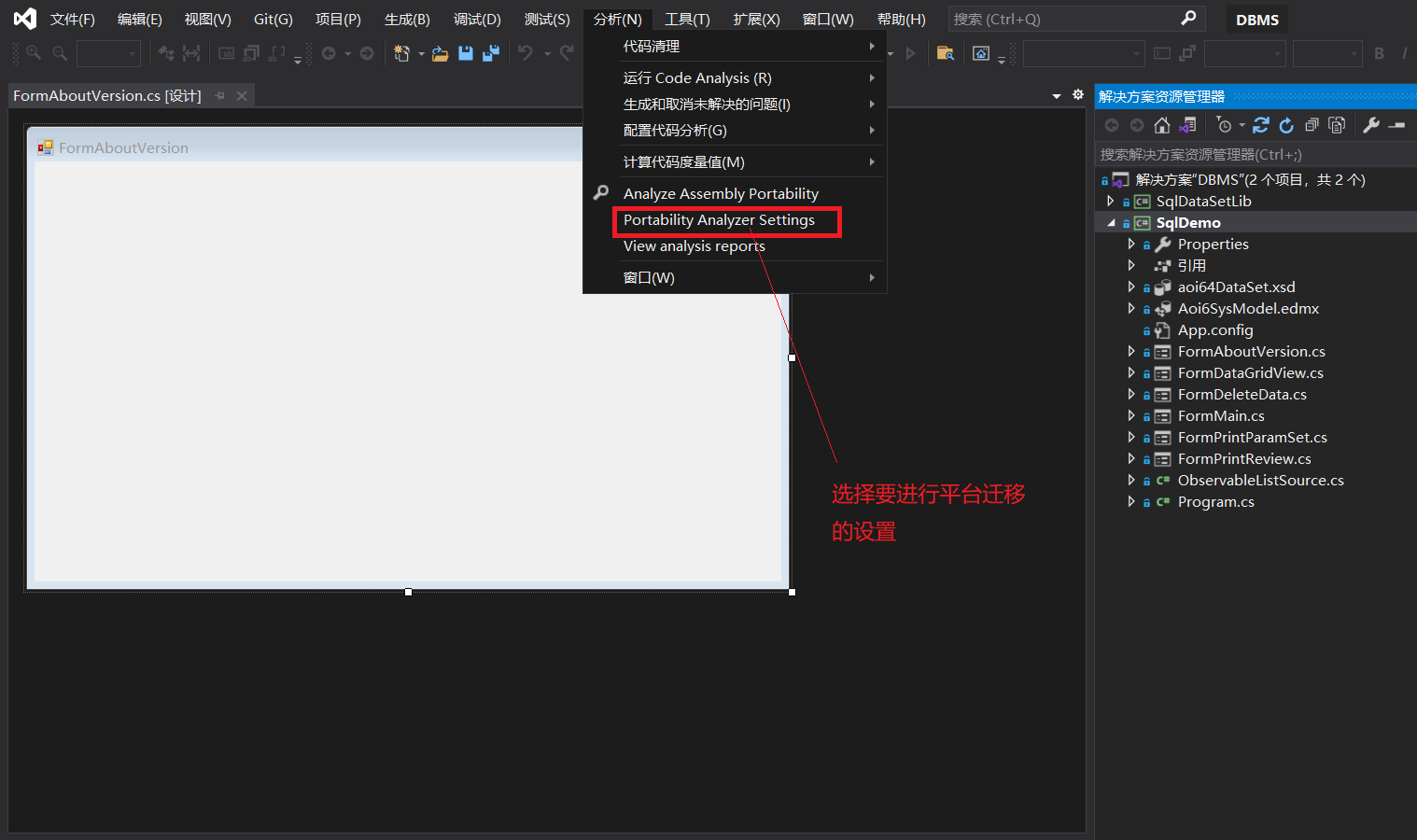Image resolution: width=1417 pixels, height=840 pixels.
Task: Click the Save All icon
Action: 491,53
